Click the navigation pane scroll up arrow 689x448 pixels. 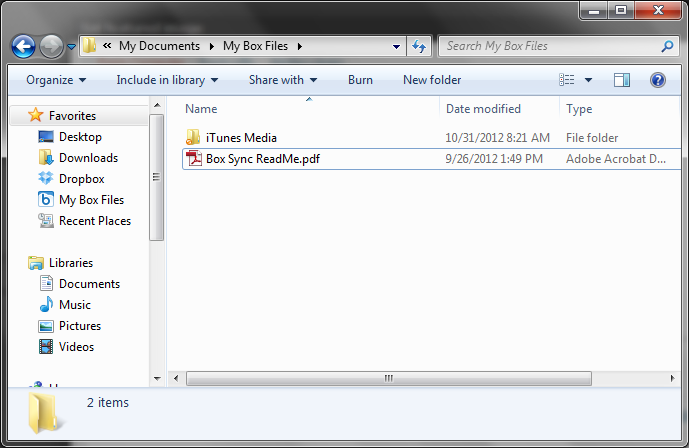pyautogui.click(x=157, y=105)
